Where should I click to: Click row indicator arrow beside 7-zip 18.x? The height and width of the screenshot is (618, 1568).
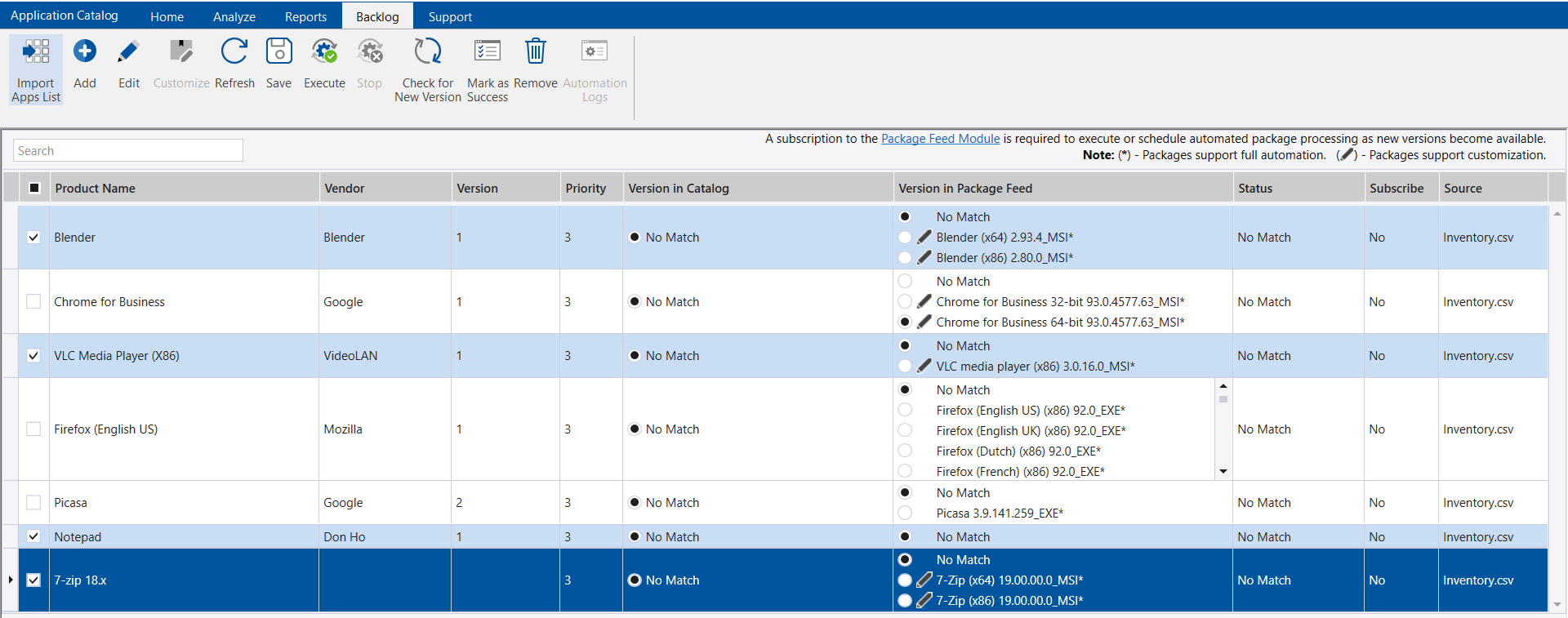point(10,580)
